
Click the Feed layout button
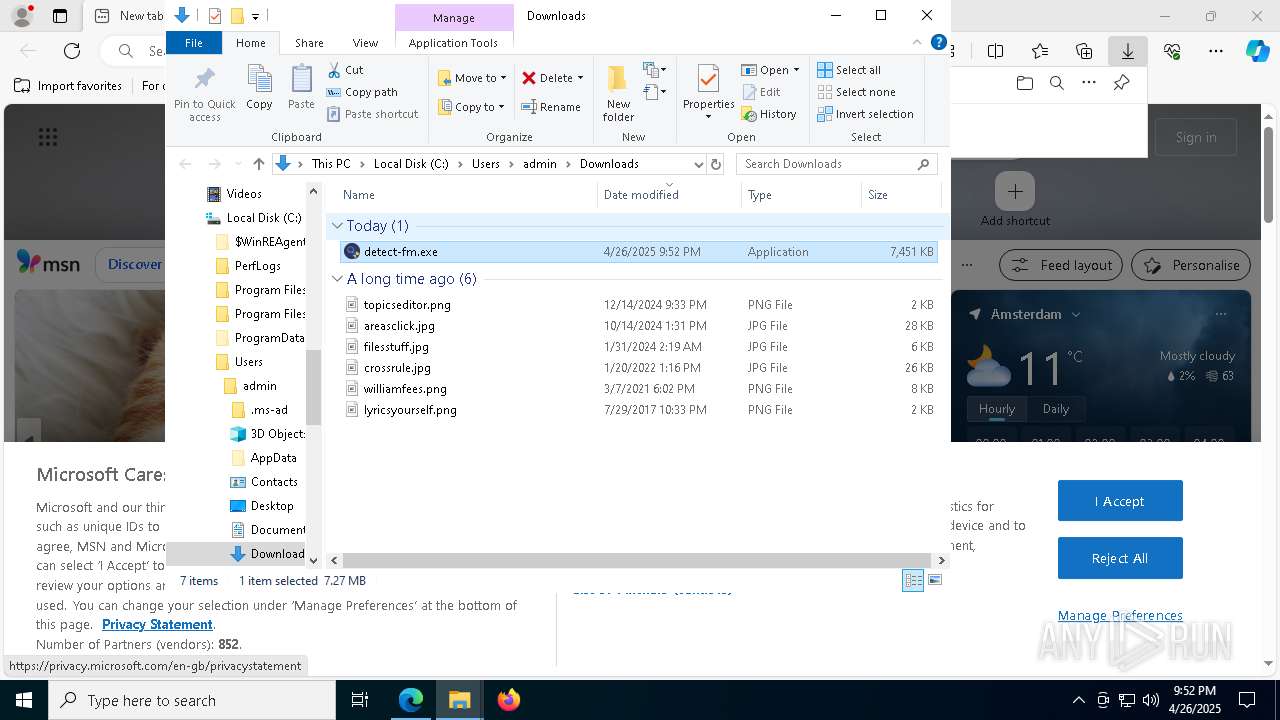[1061, 265]
